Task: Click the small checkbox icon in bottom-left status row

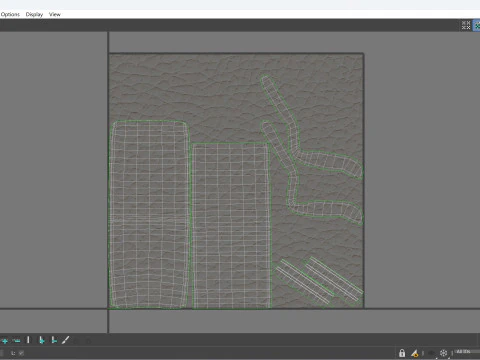Action: pos(21,353)
